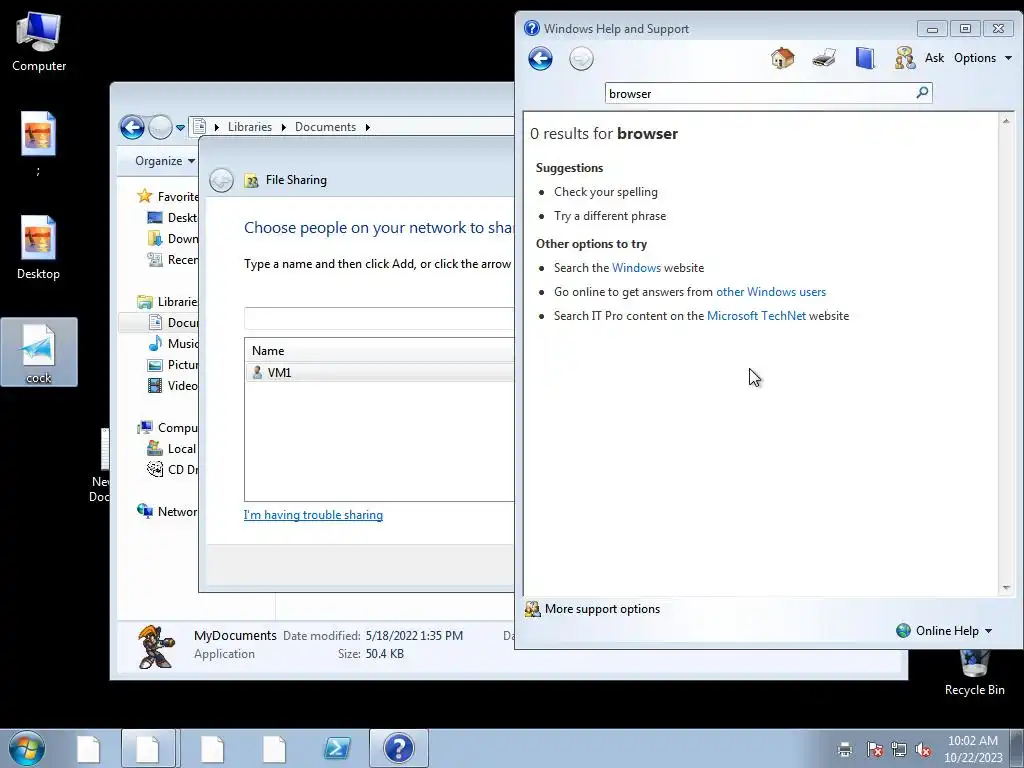Open the Windows website link
This screenshot has width=1024, height=768.
pos(636,268)
